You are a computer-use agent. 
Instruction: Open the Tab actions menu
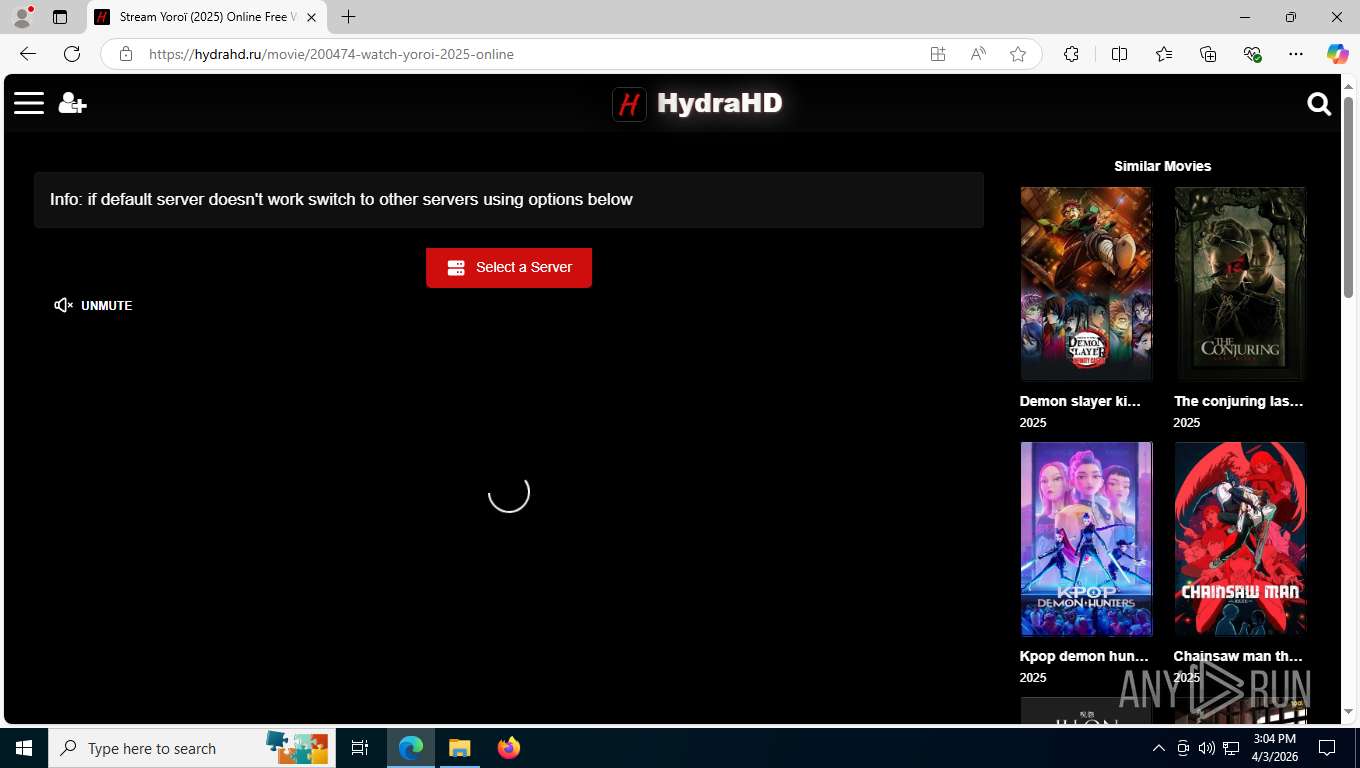coord(60,17)
